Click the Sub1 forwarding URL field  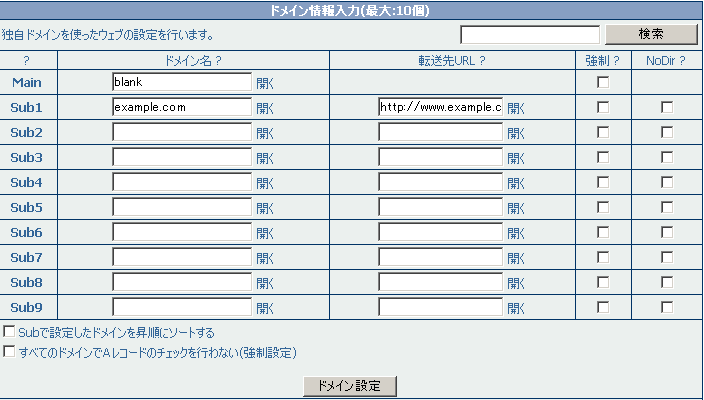point(440,107)
